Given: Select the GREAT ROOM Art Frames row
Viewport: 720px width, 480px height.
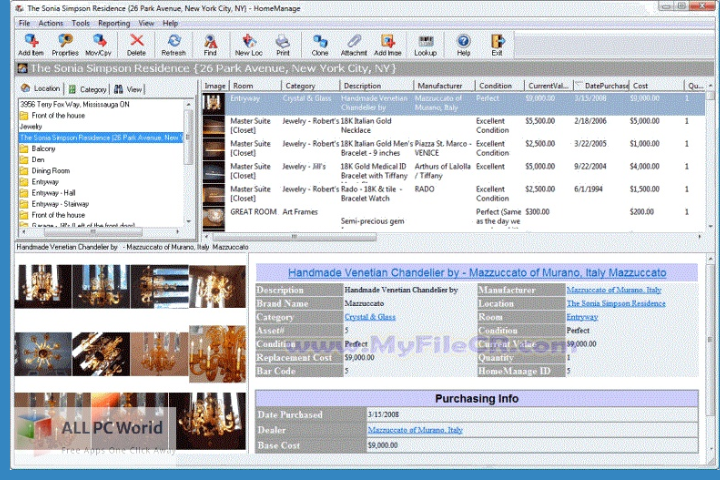Looking at the screenshot, I should tap(453, 218).
